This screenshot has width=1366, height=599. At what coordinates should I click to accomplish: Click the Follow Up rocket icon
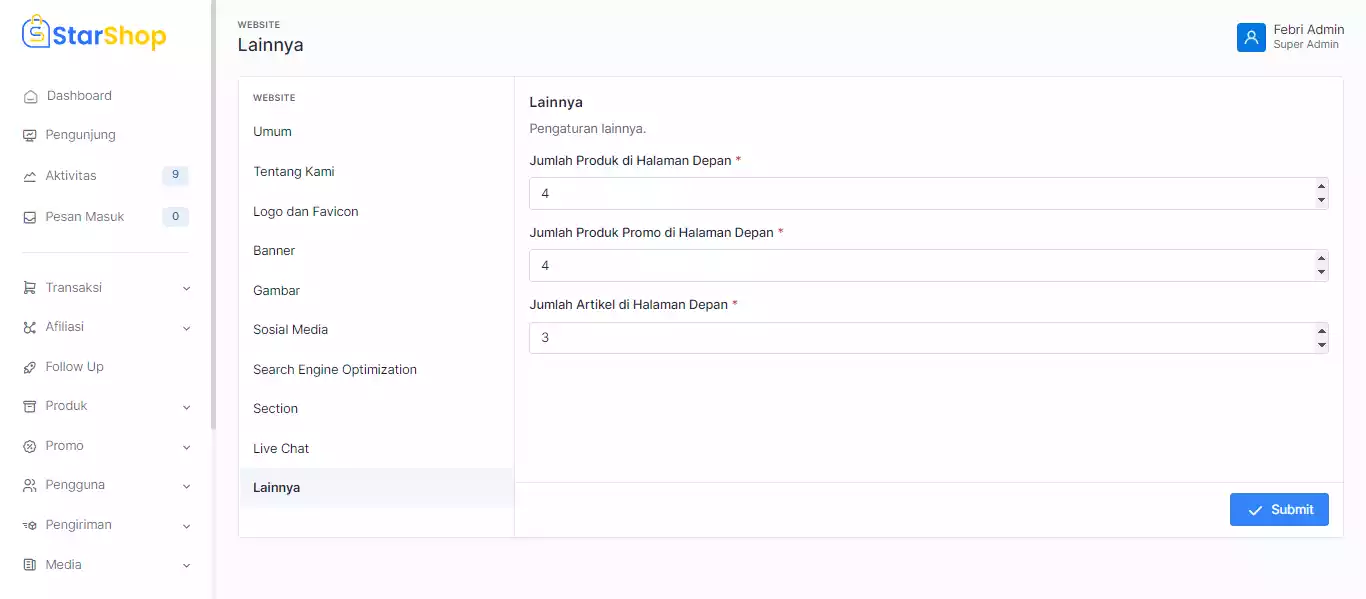(x=30, y=367)
